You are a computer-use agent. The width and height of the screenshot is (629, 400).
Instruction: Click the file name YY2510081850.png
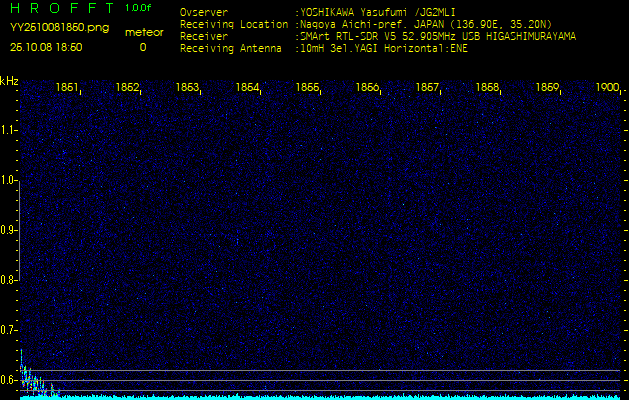[59, 28]
